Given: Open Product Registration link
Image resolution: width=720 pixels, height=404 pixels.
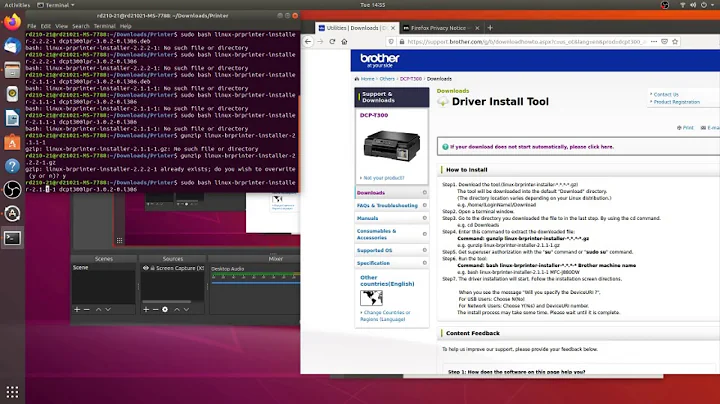Looking at the screenshot, I should (x=676, y=102).
